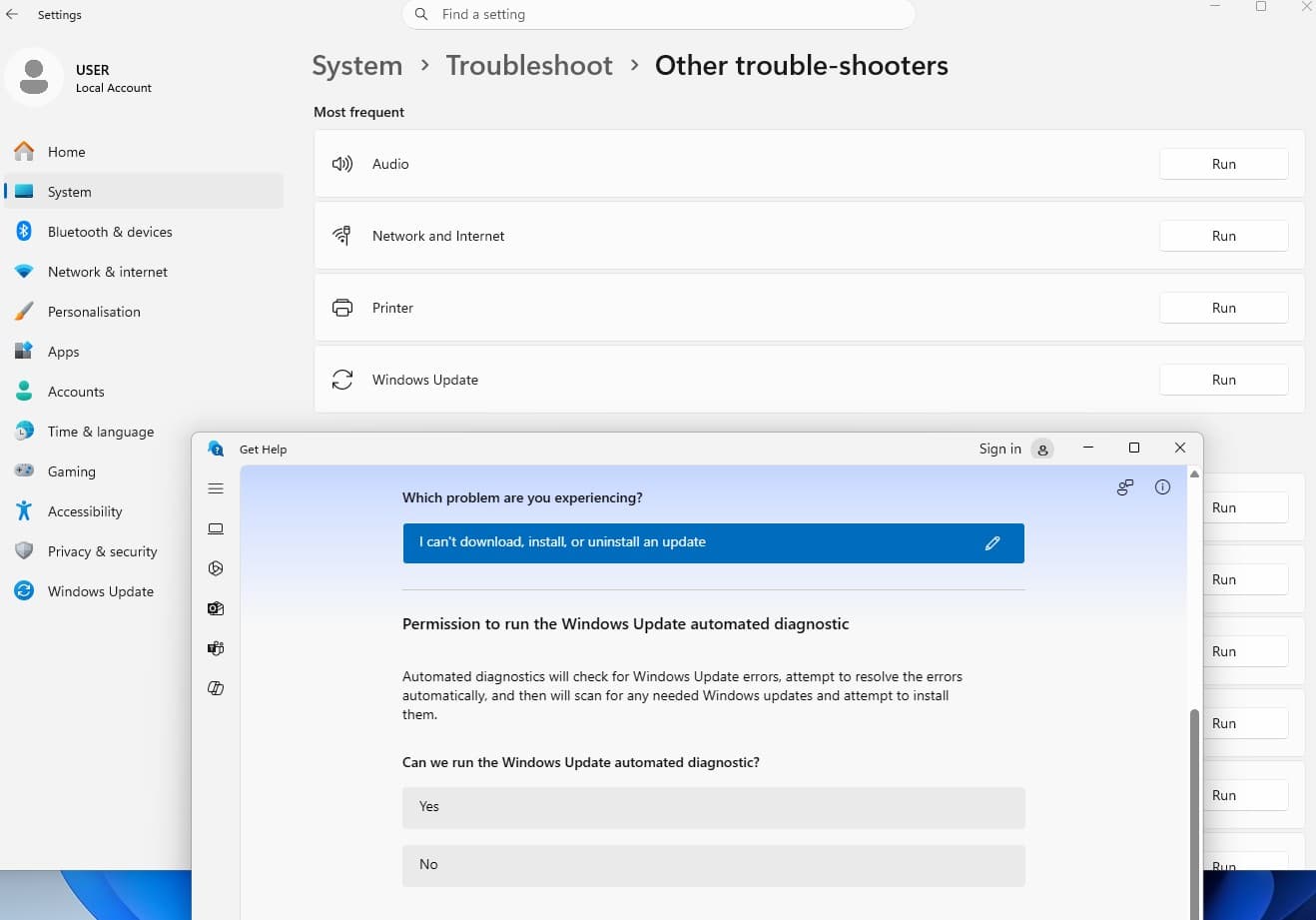The height and width of the screenshot is (920, 1316).
Task: Run the Printer troubleshooter
Action: coord(1223,308)
